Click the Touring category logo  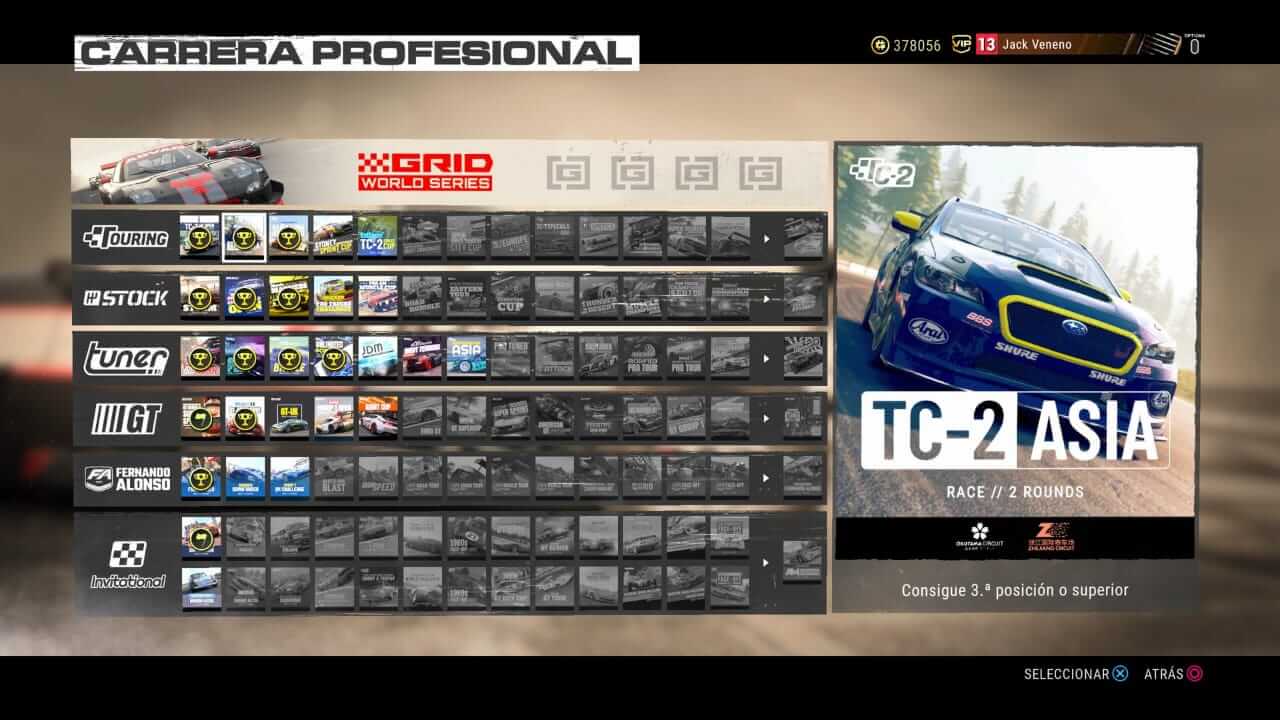(125, 238)
